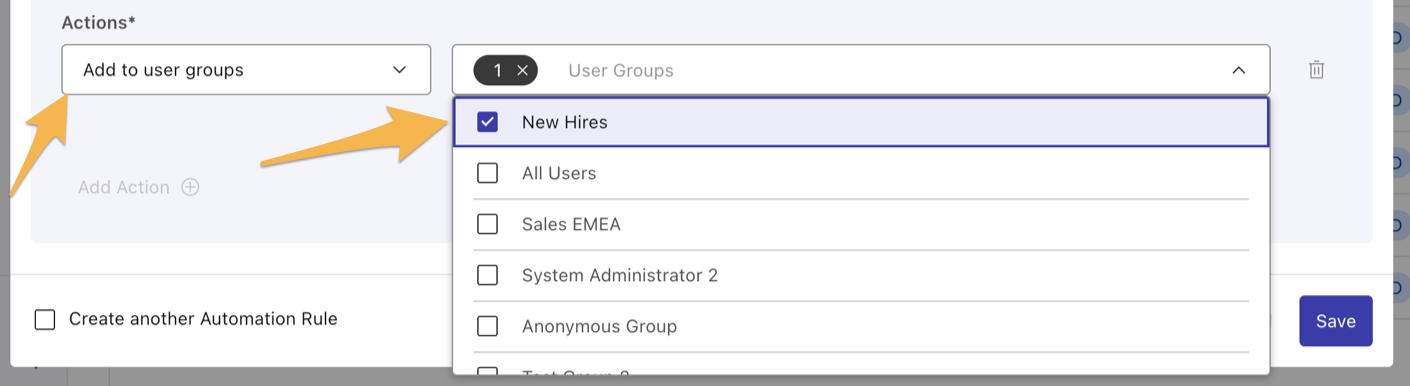This screenshot has width=1410, height=386.
Task: Select the Anonymous Group option text
Action: [x=599, y=326]
